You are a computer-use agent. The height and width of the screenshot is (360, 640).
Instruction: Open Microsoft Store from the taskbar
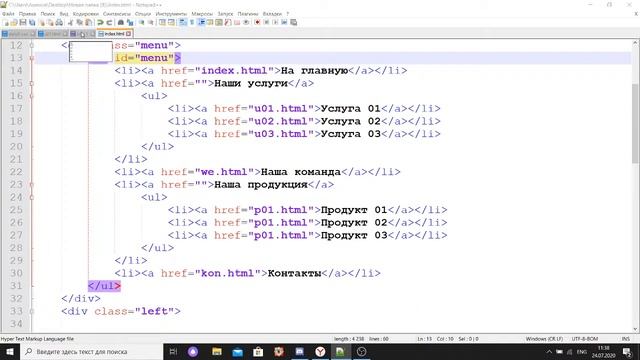(258, 351)
